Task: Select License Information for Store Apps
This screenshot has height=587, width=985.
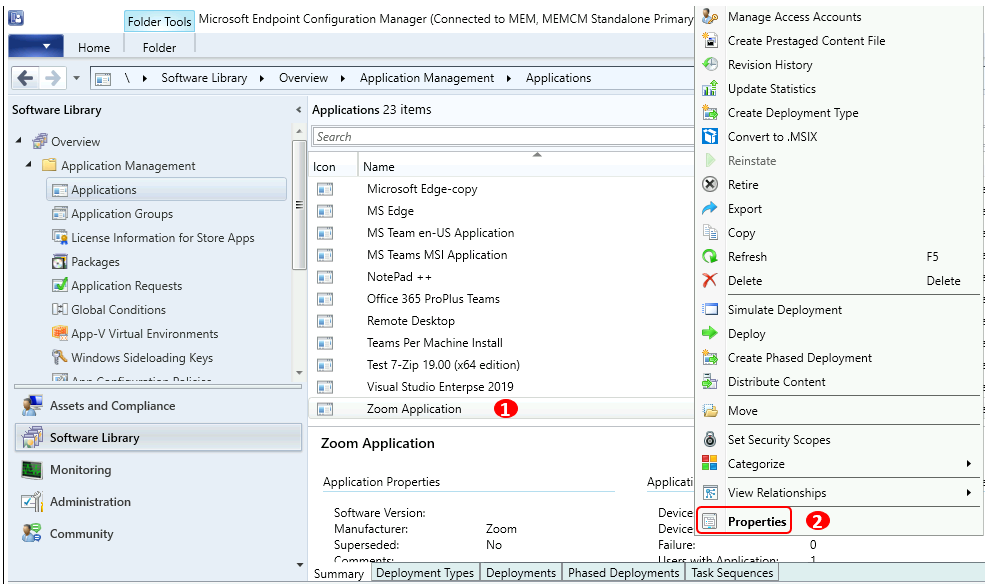Action: 163,238
